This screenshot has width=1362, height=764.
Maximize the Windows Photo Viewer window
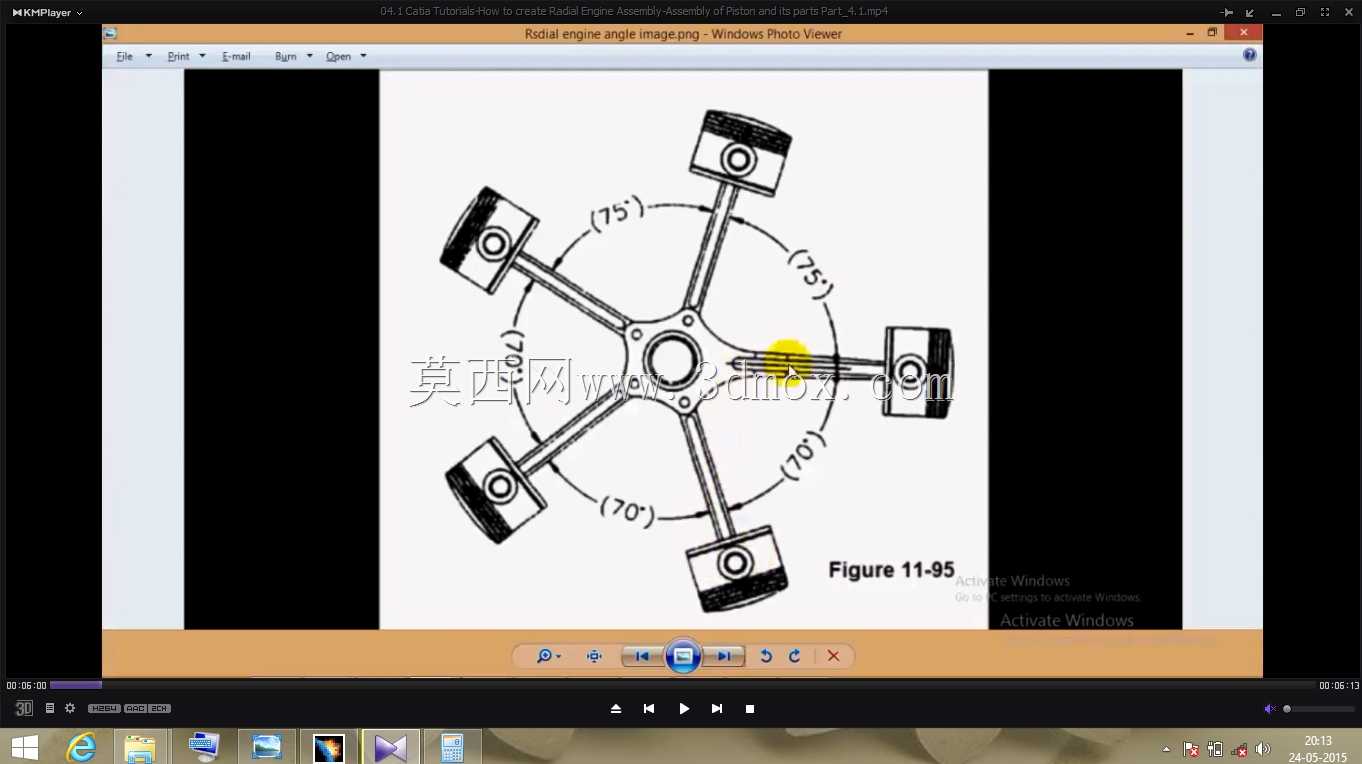pyautogui.click(x=1212, y=33)
